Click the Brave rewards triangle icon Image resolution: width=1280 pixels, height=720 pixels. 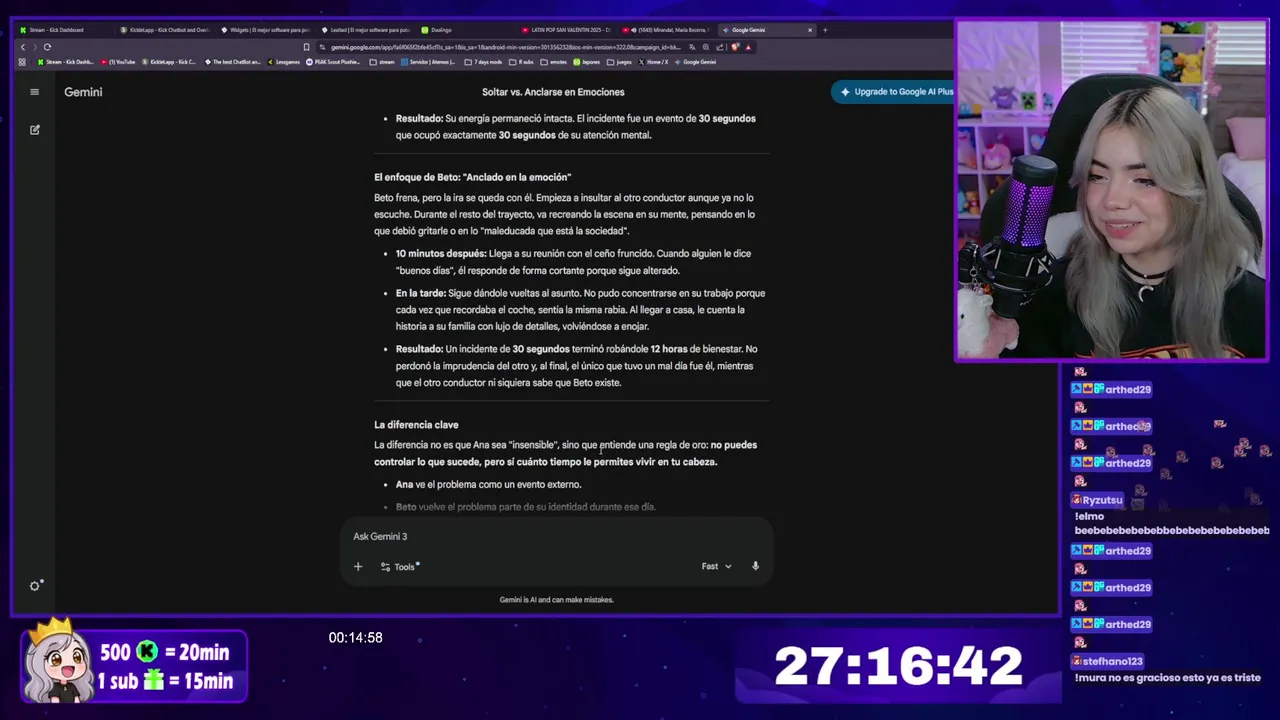tap(748, 47)
